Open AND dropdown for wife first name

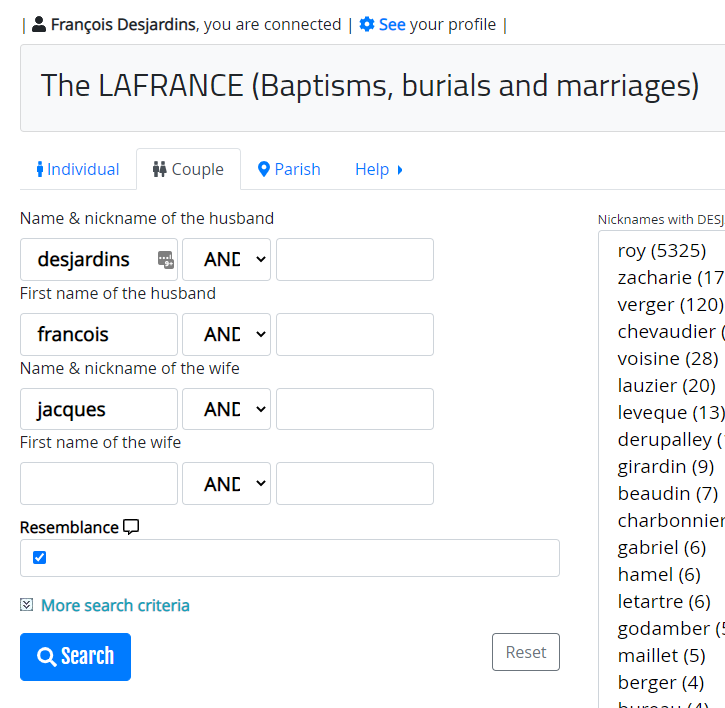point(227,484)
